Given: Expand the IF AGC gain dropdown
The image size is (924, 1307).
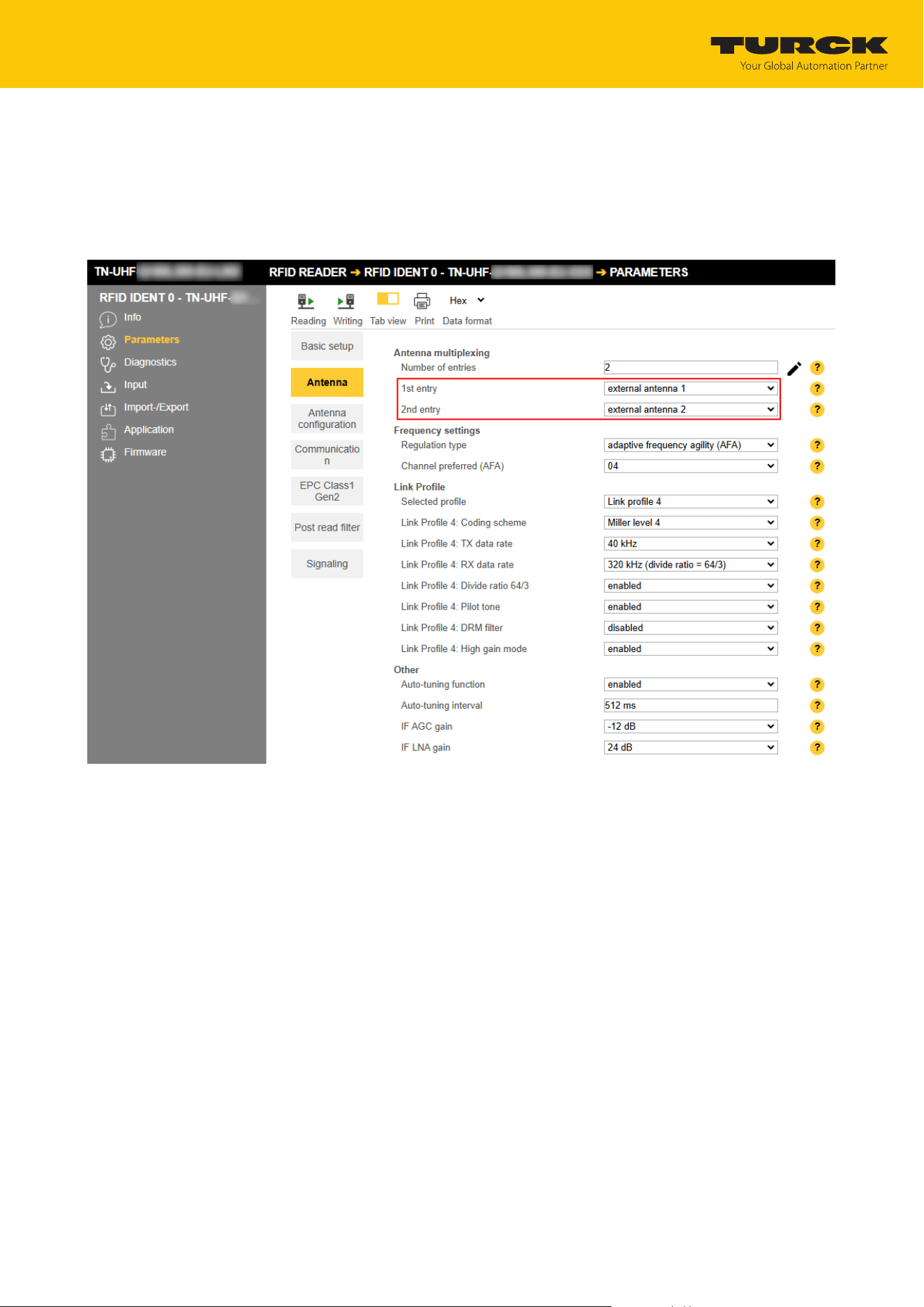Looking at the screenshot, I should click(x=691, y=727).
